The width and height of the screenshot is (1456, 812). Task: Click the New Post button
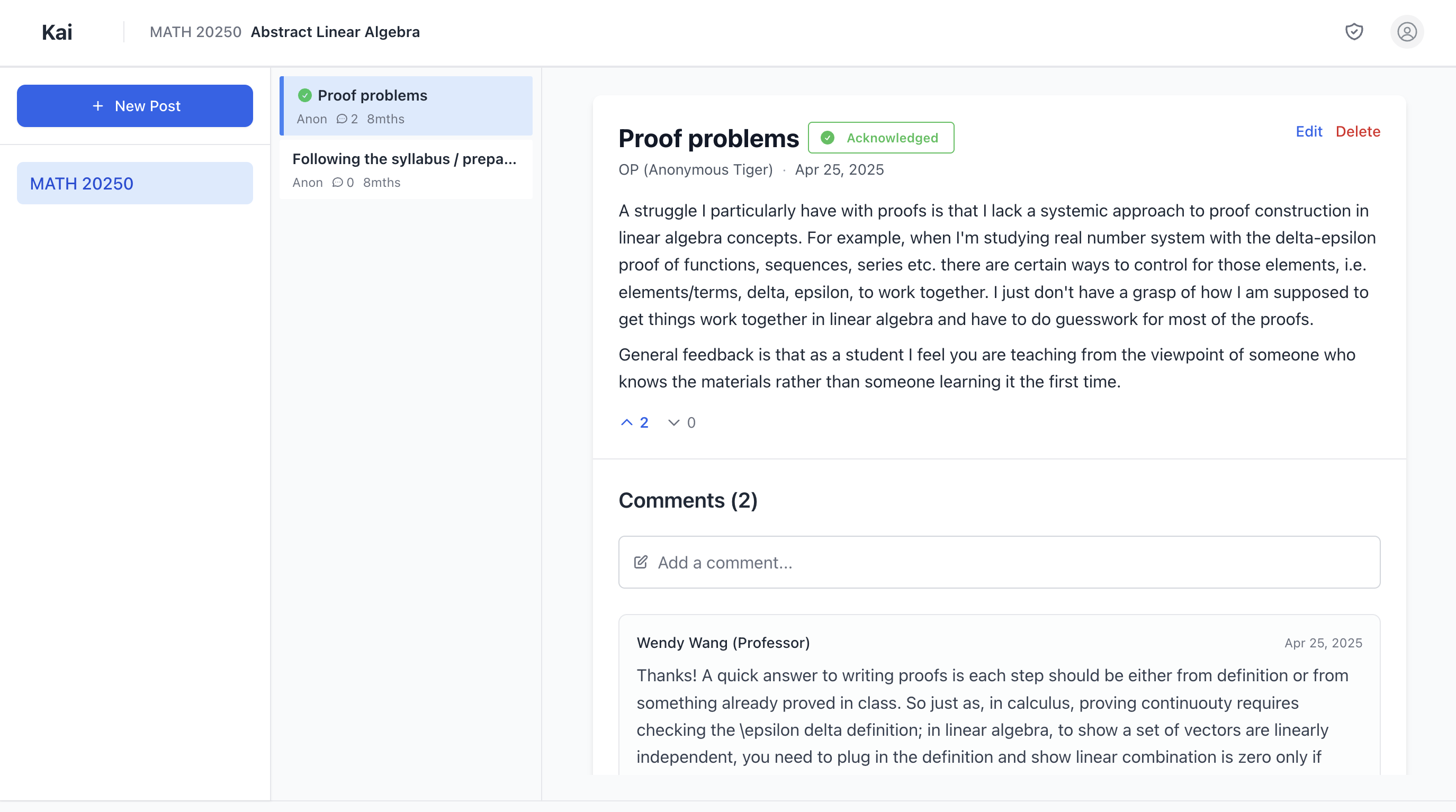(x=134, y=106)
